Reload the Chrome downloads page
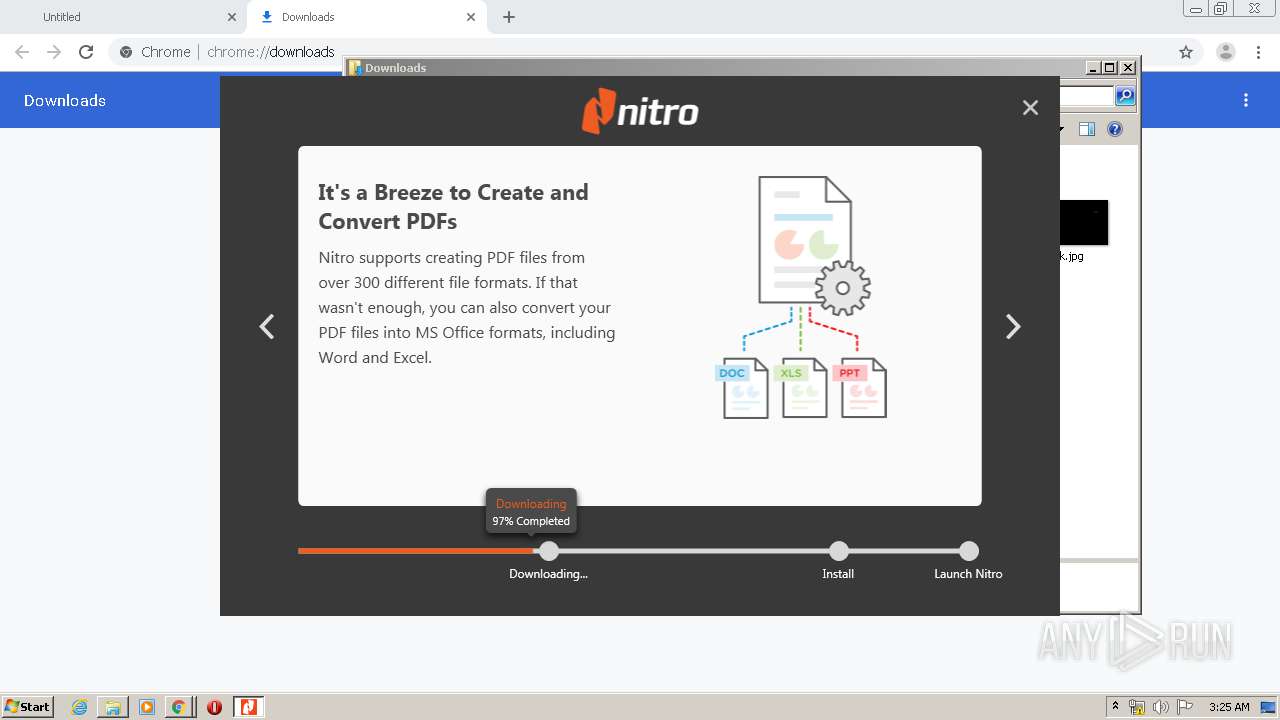This screenshot has width=1280, height=720. 86,52
